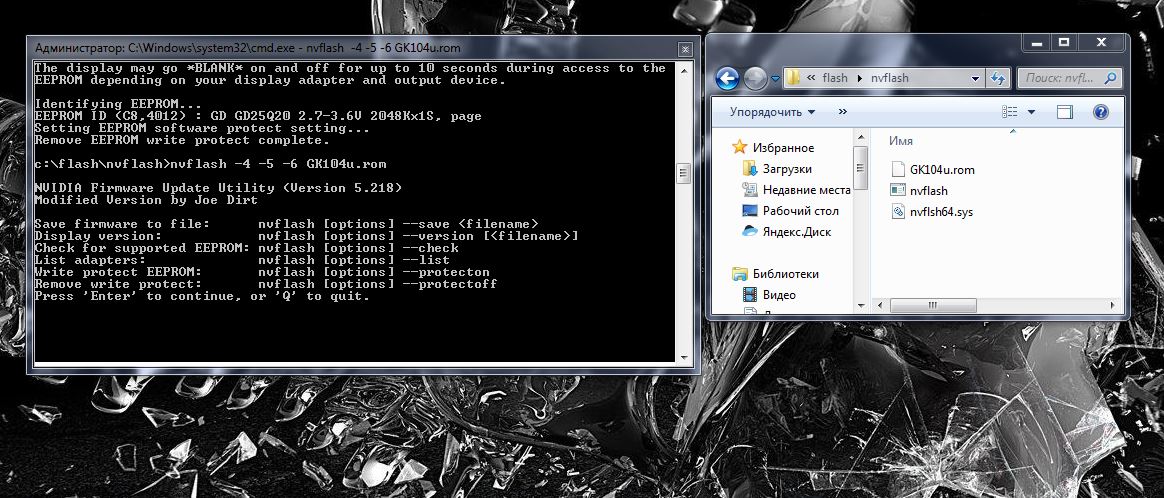Click the Загрузки folder icon
This screenshot has height=498, width=1164.
click(x=750, y=168)
